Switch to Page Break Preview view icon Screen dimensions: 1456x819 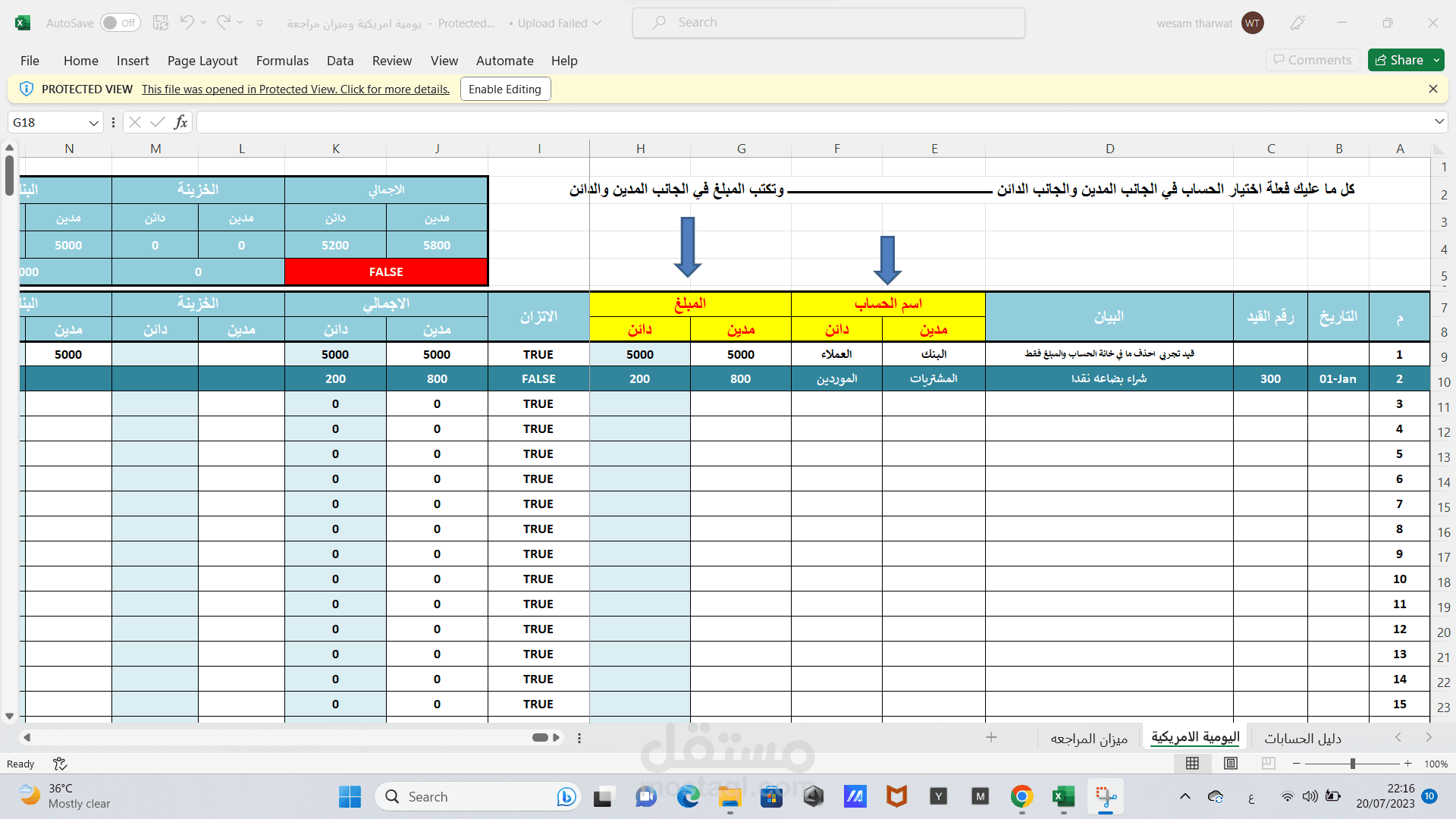click(x=1269, y=764)
